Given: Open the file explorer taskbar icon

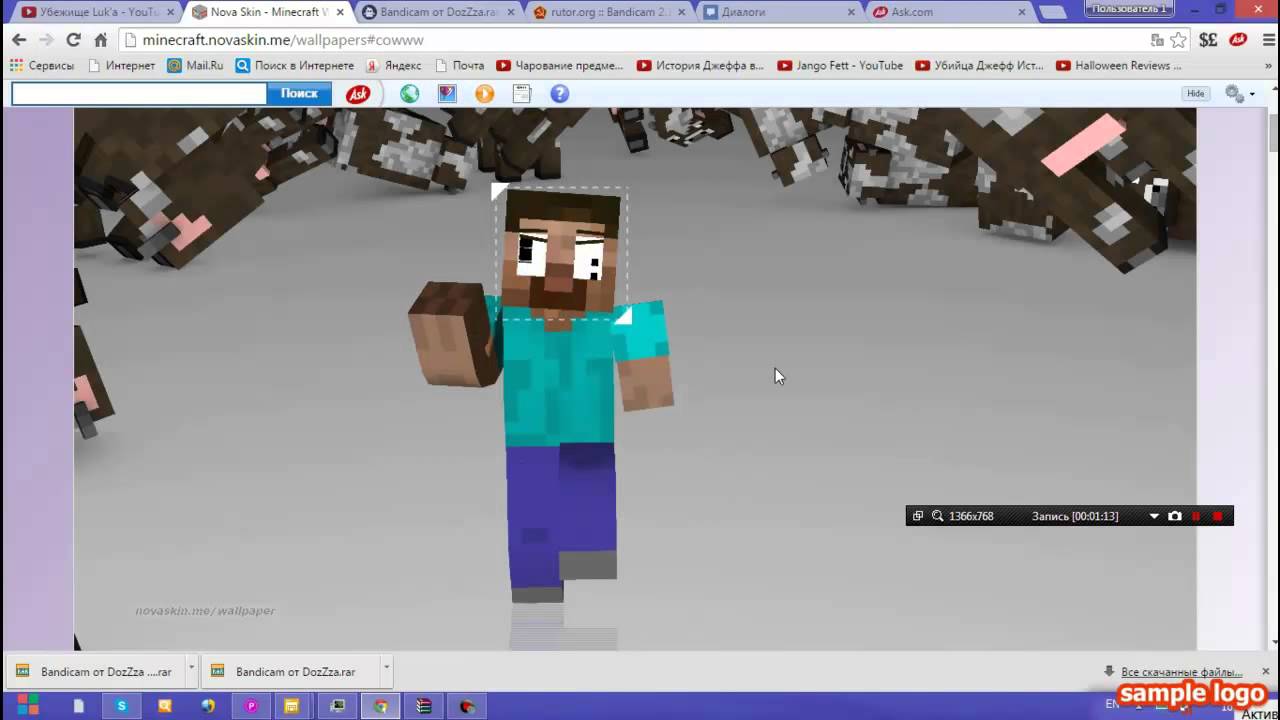Looking at the screenshot, I should tap(291, 706).
